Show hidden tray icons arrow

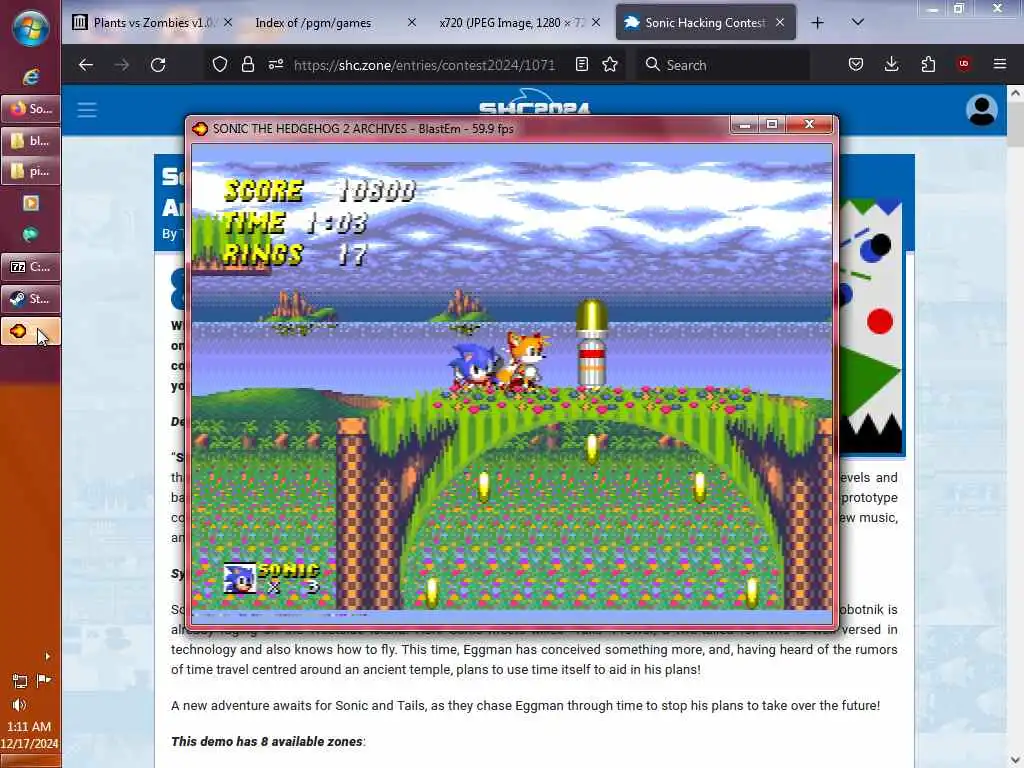click(47, 656)
